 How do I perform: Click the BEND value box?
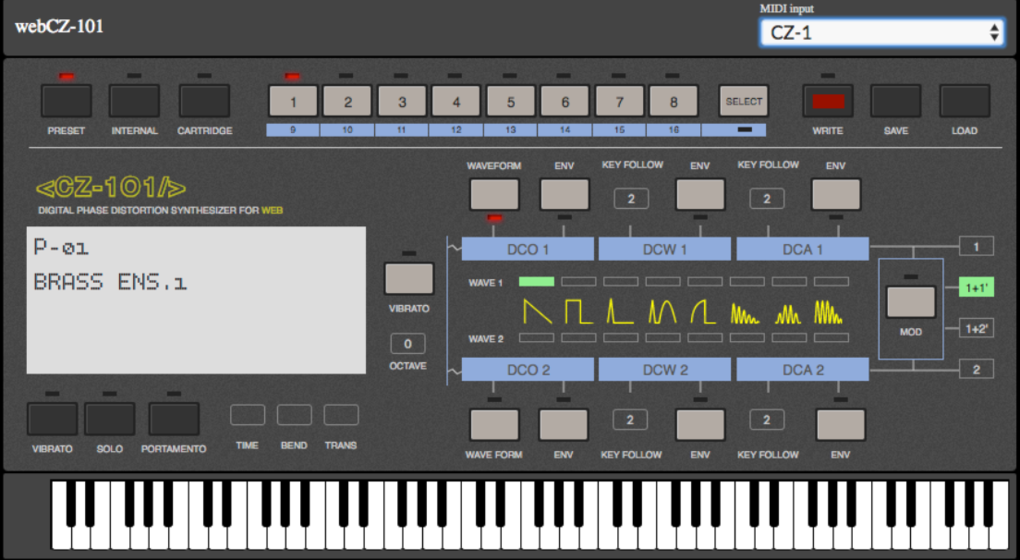click(294, 415)
